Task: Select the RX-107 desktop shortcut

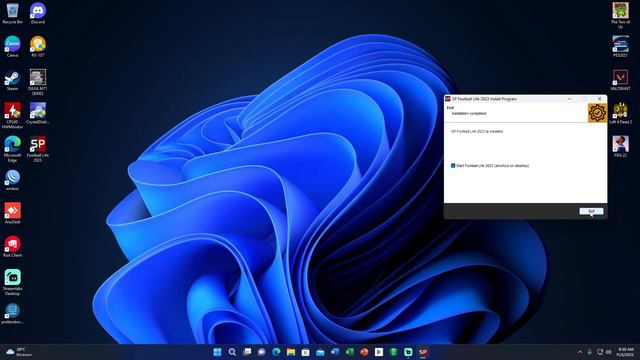Action: [x=38, y=46]
